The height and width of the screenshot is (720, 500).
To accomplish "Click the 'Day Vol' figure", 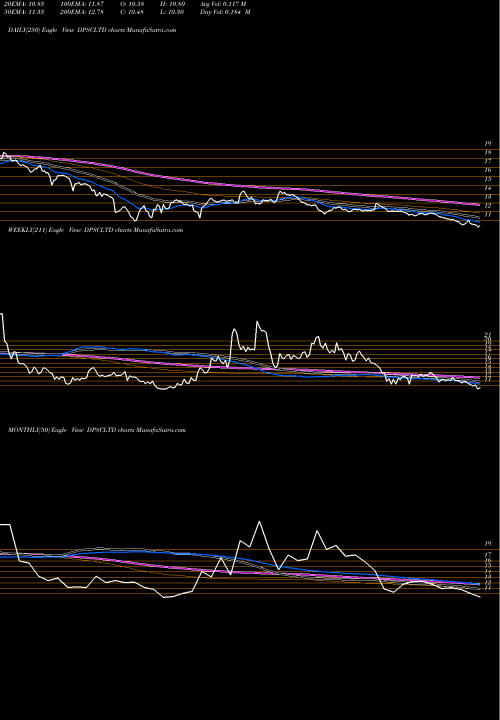I will pos(225,12).
